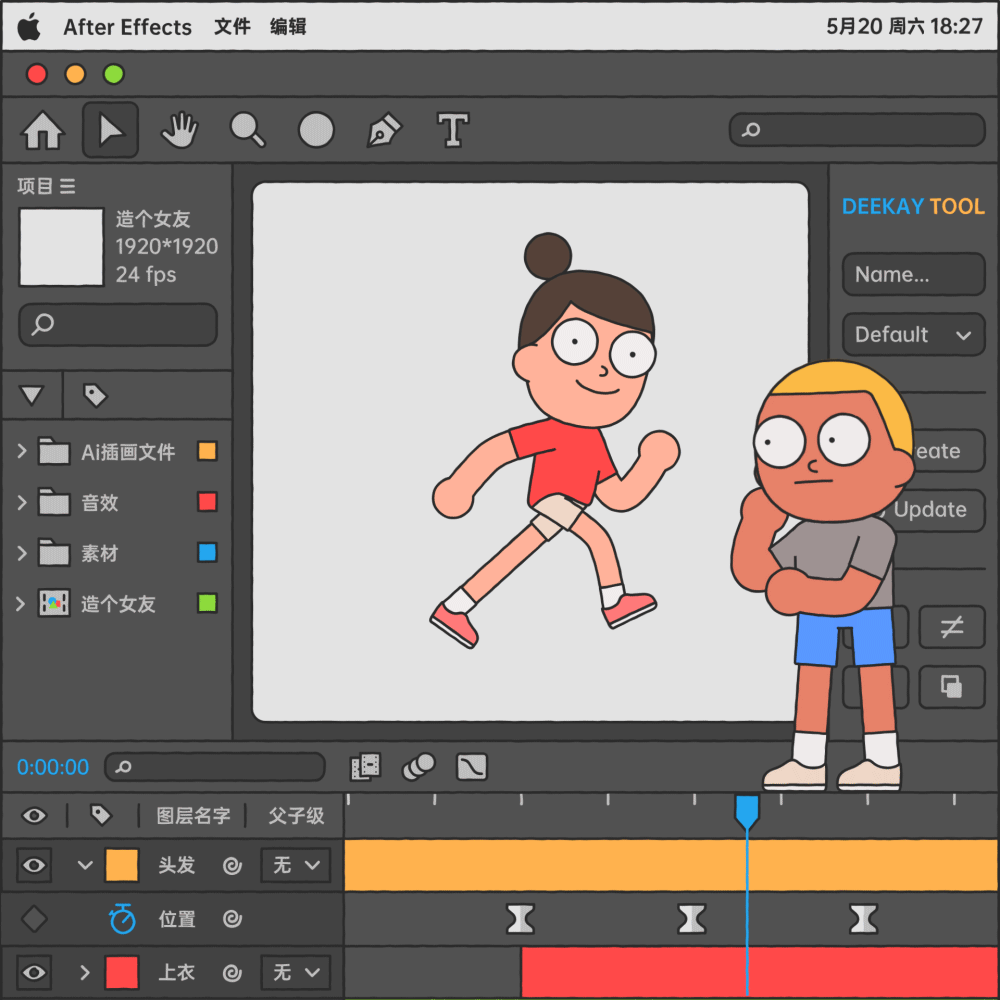Collapse the 头发 layer chevron
1000x1000 pixels.
click(x=85, y=865)
